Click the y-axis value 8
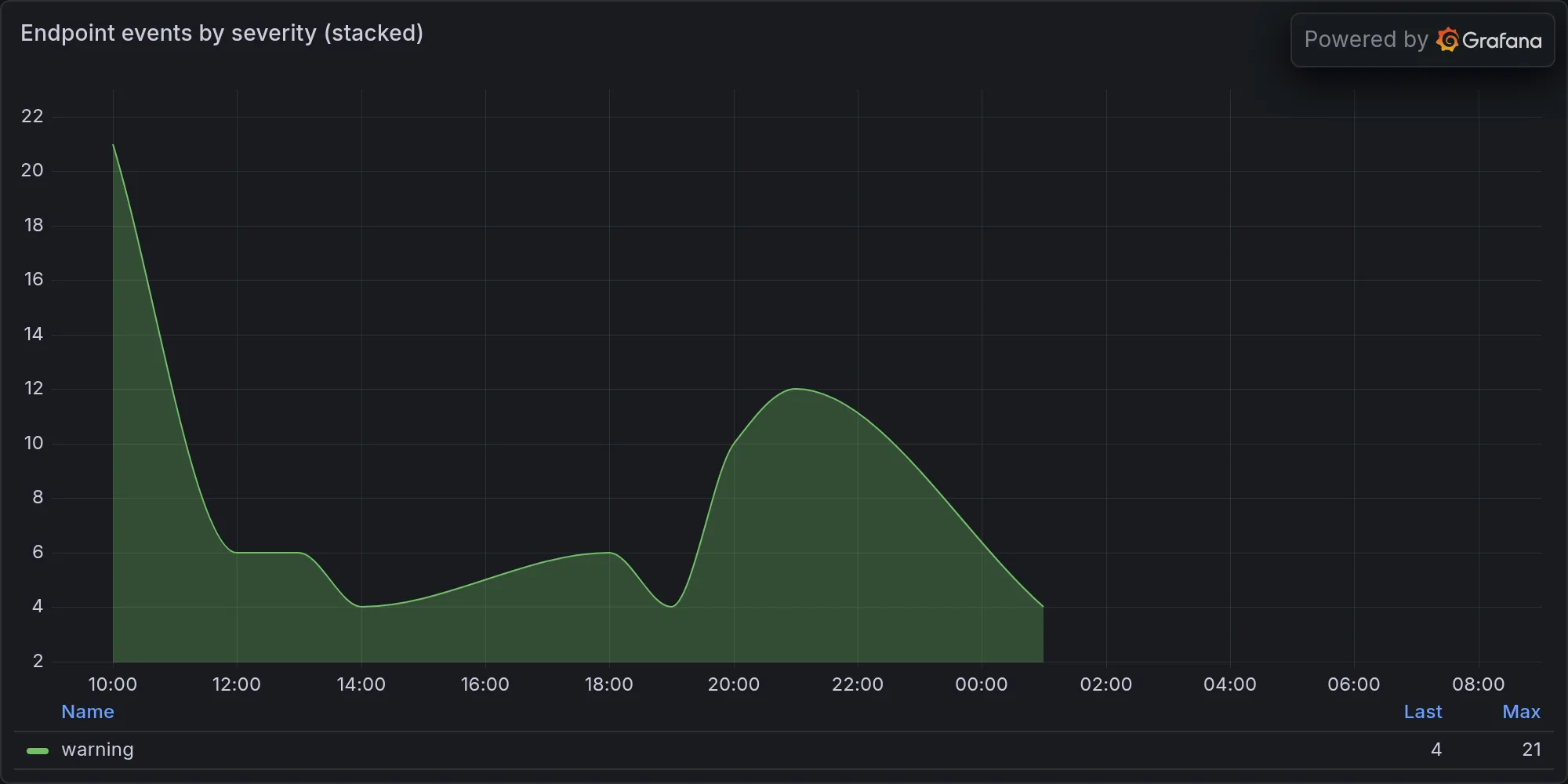This screenshot has height=784, width=1568. [38, 497]
